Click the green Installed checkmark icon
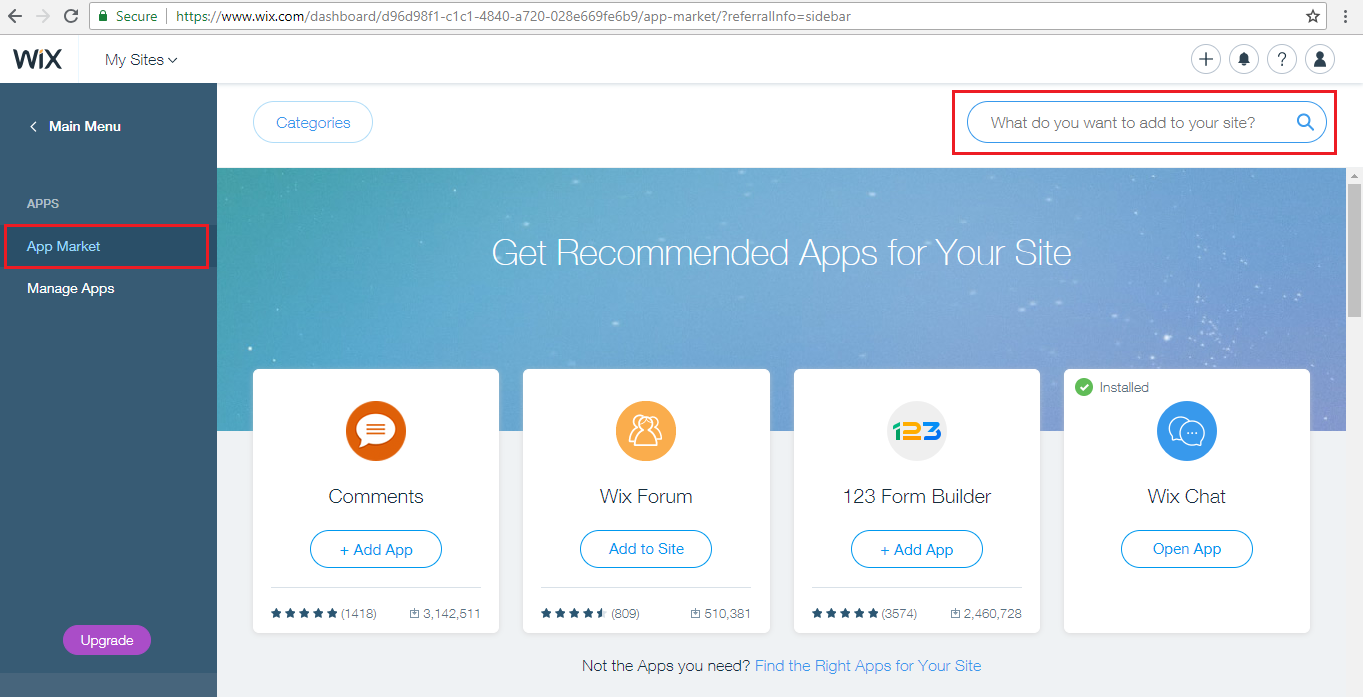This screenshot has height=697, width=1363. [1084, 387]
